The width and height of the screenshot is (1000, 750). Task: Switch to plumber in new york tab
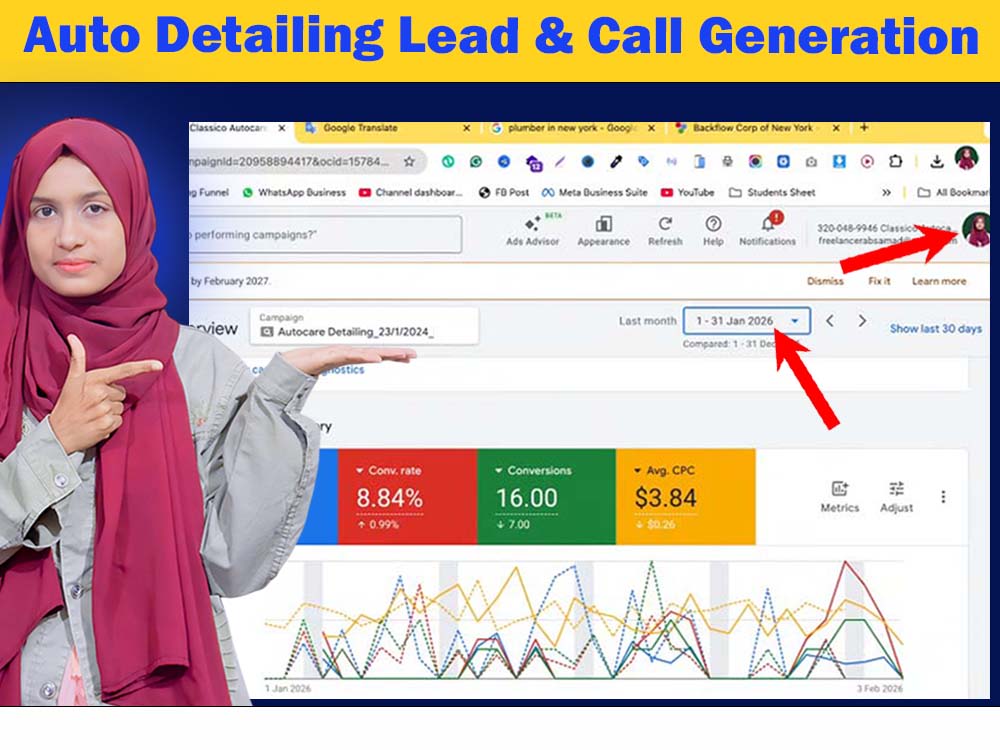click(x=573, y=128)
